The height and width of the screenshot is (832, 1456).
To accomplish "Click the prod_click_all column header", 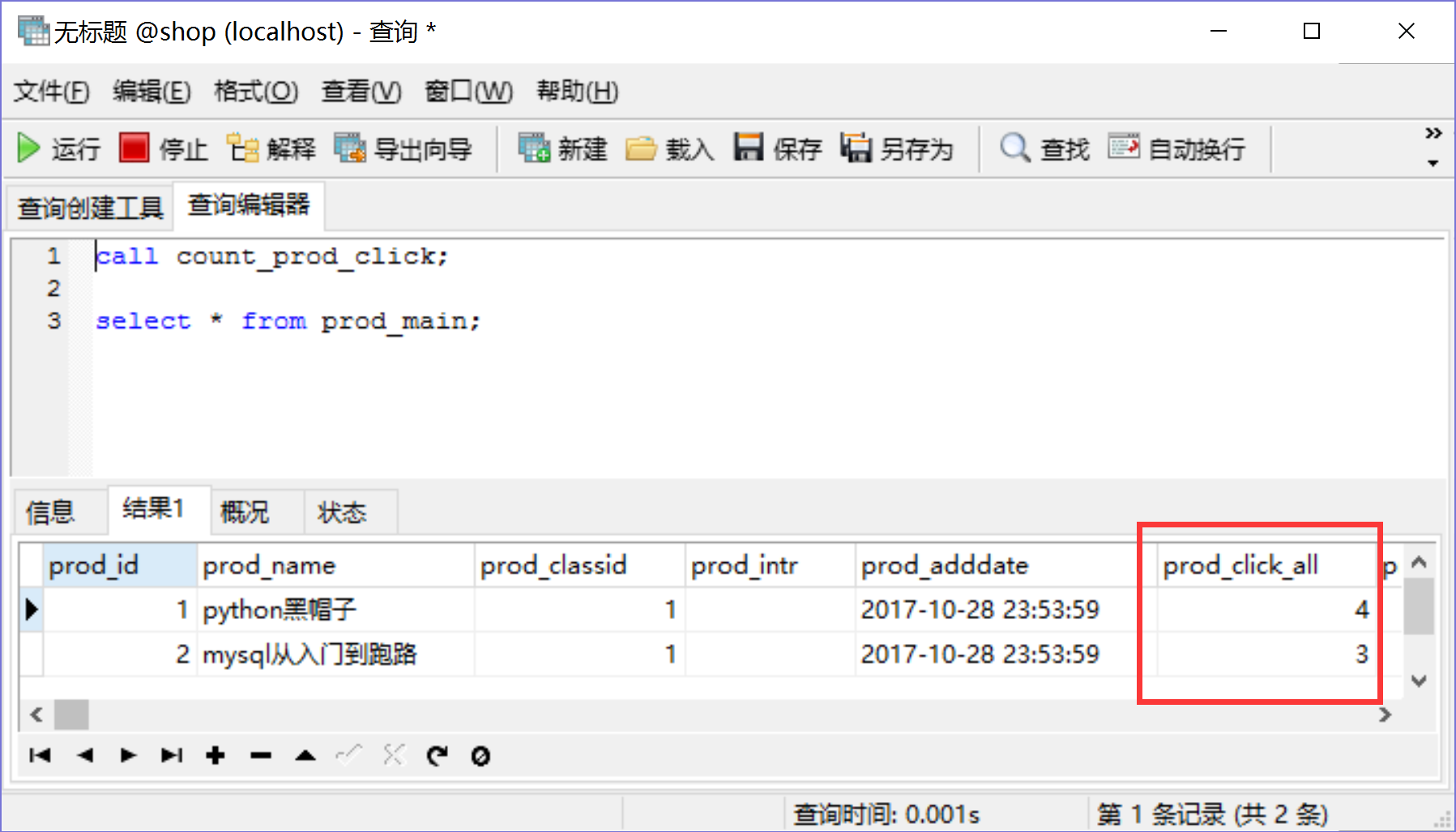I will click(x=1268, y=565).
